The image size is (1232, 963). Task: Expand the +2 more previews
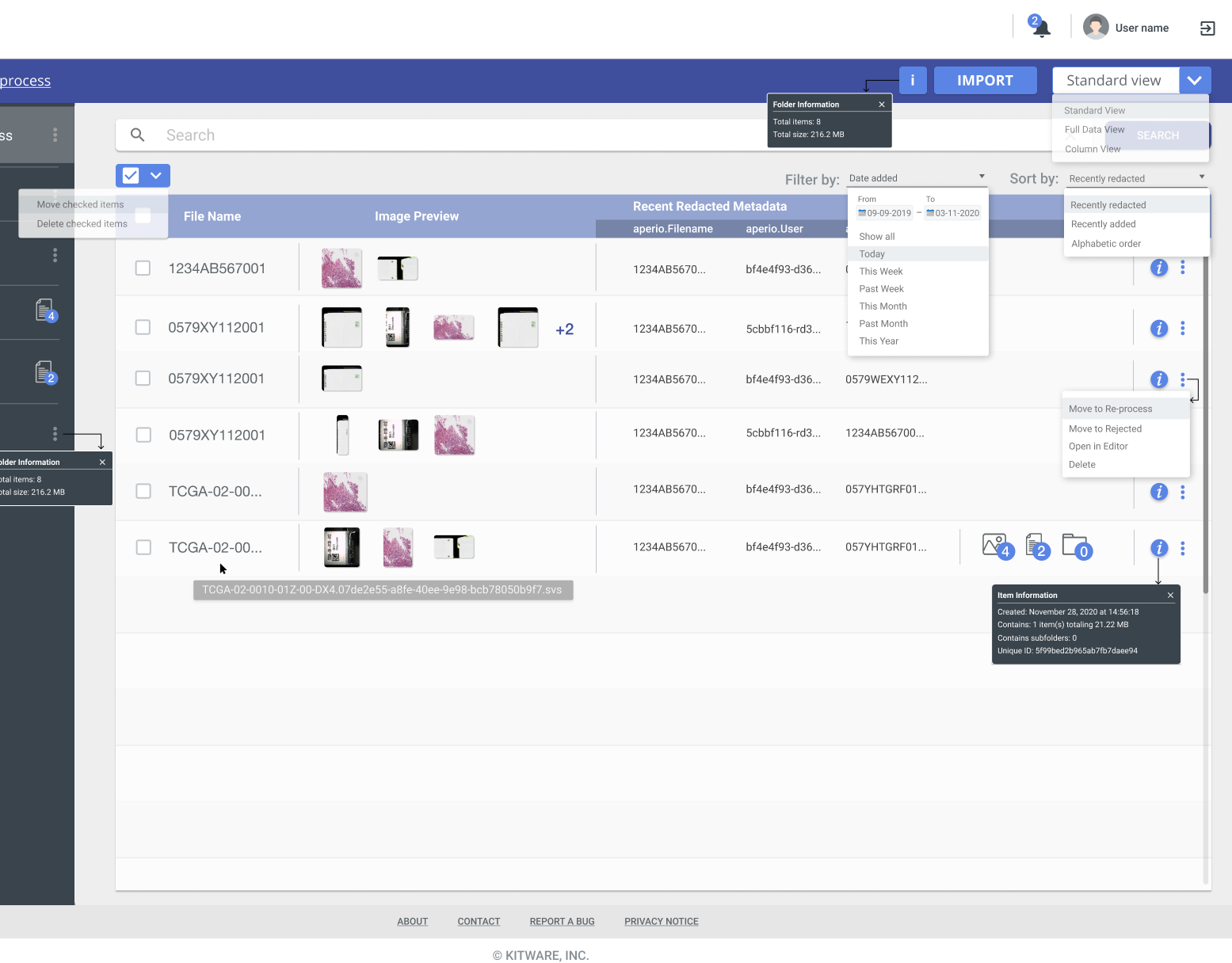(564, 329)
